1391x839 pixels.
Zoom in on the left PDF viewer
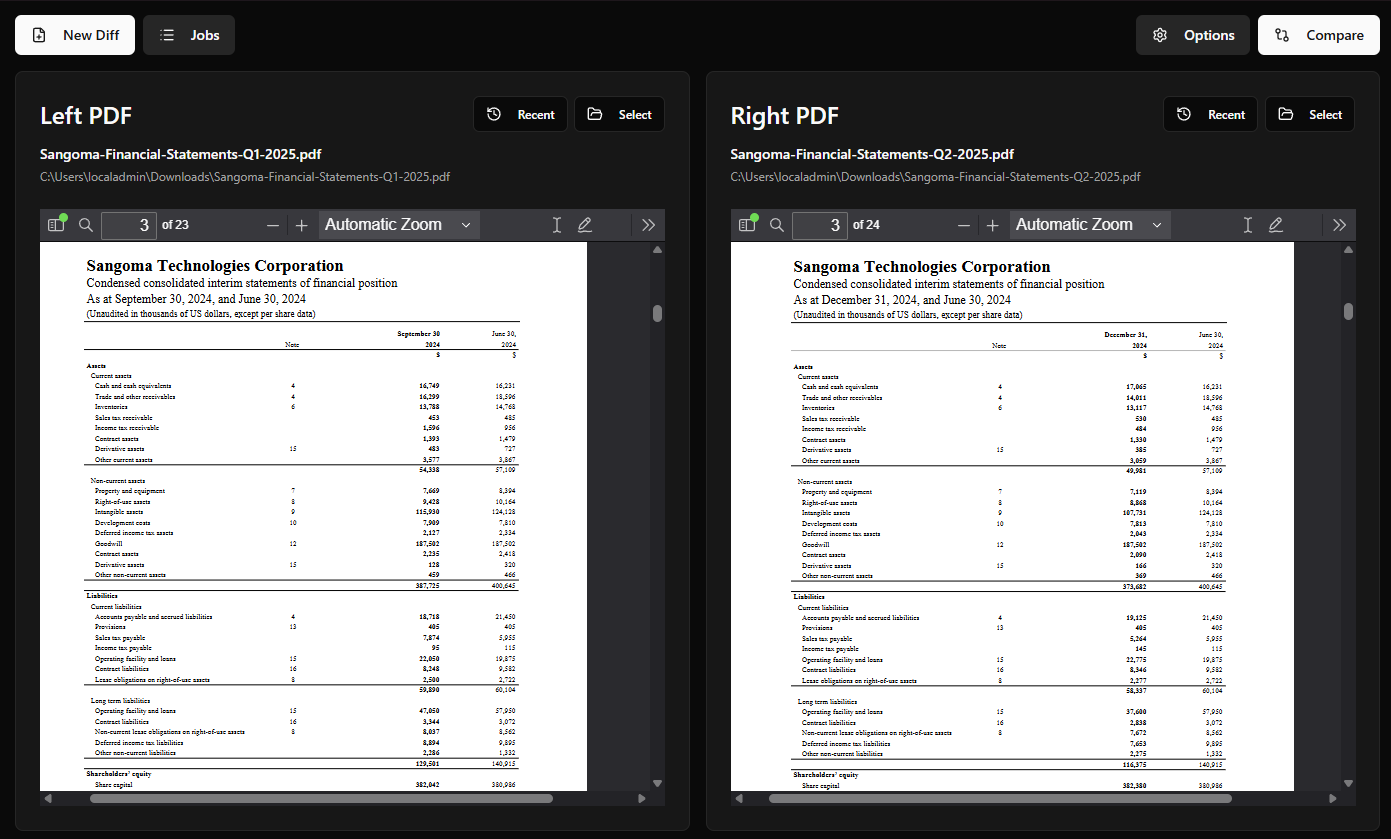point(301,225)
